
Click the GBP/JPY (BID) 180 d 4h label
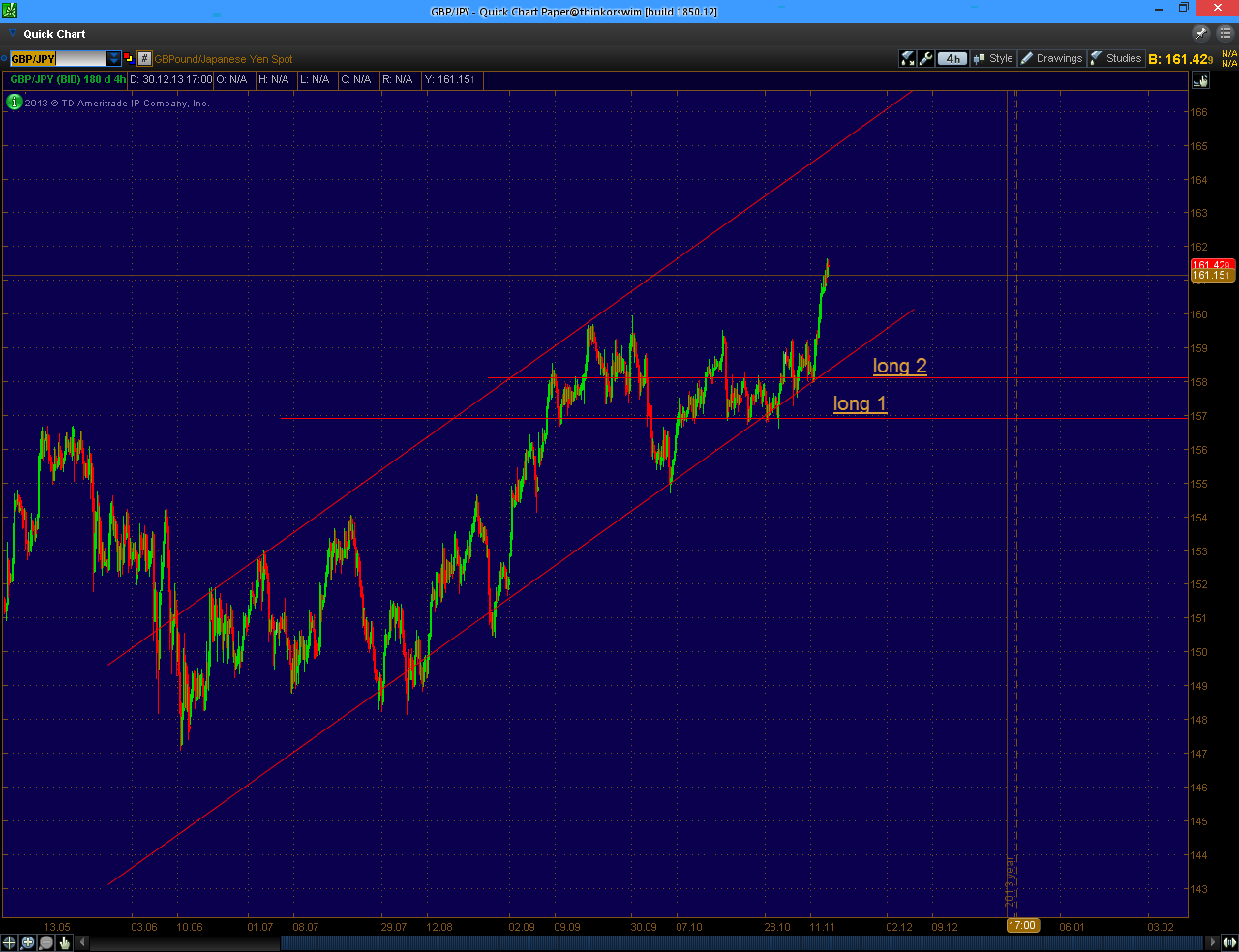[x=68, y=79]
